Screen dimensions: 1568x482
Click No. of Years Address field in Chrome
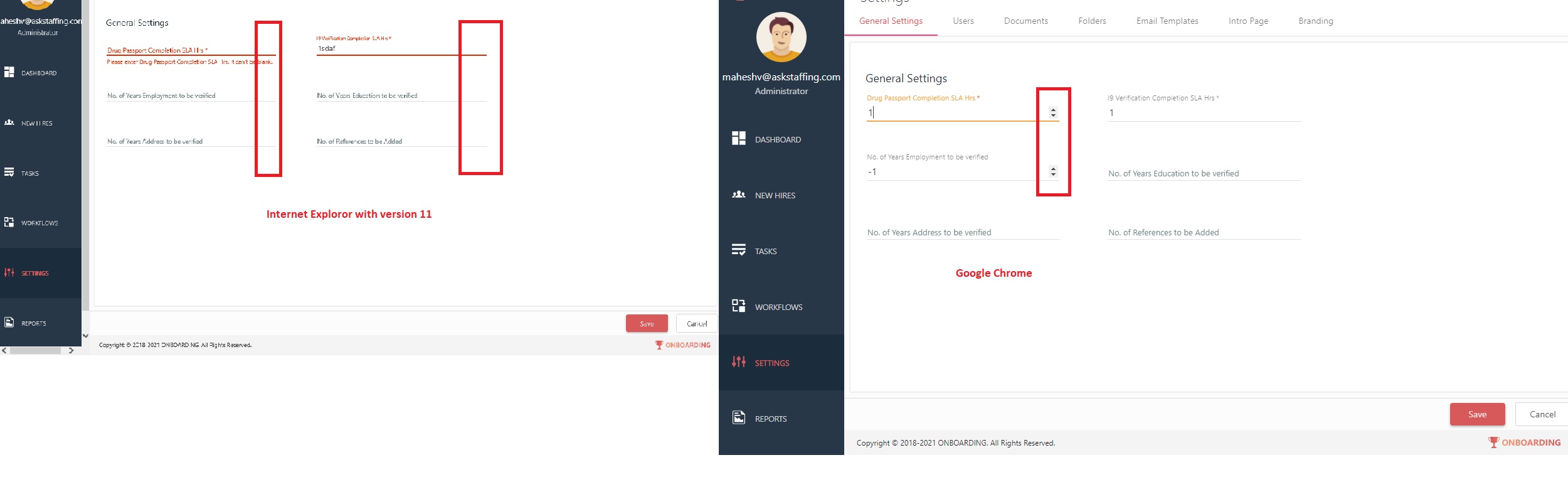963,232
